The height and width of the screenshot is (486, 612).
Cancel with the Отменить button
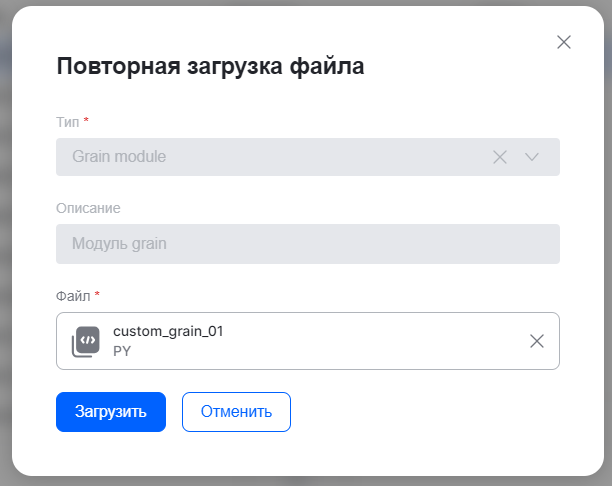pos(236,411)
